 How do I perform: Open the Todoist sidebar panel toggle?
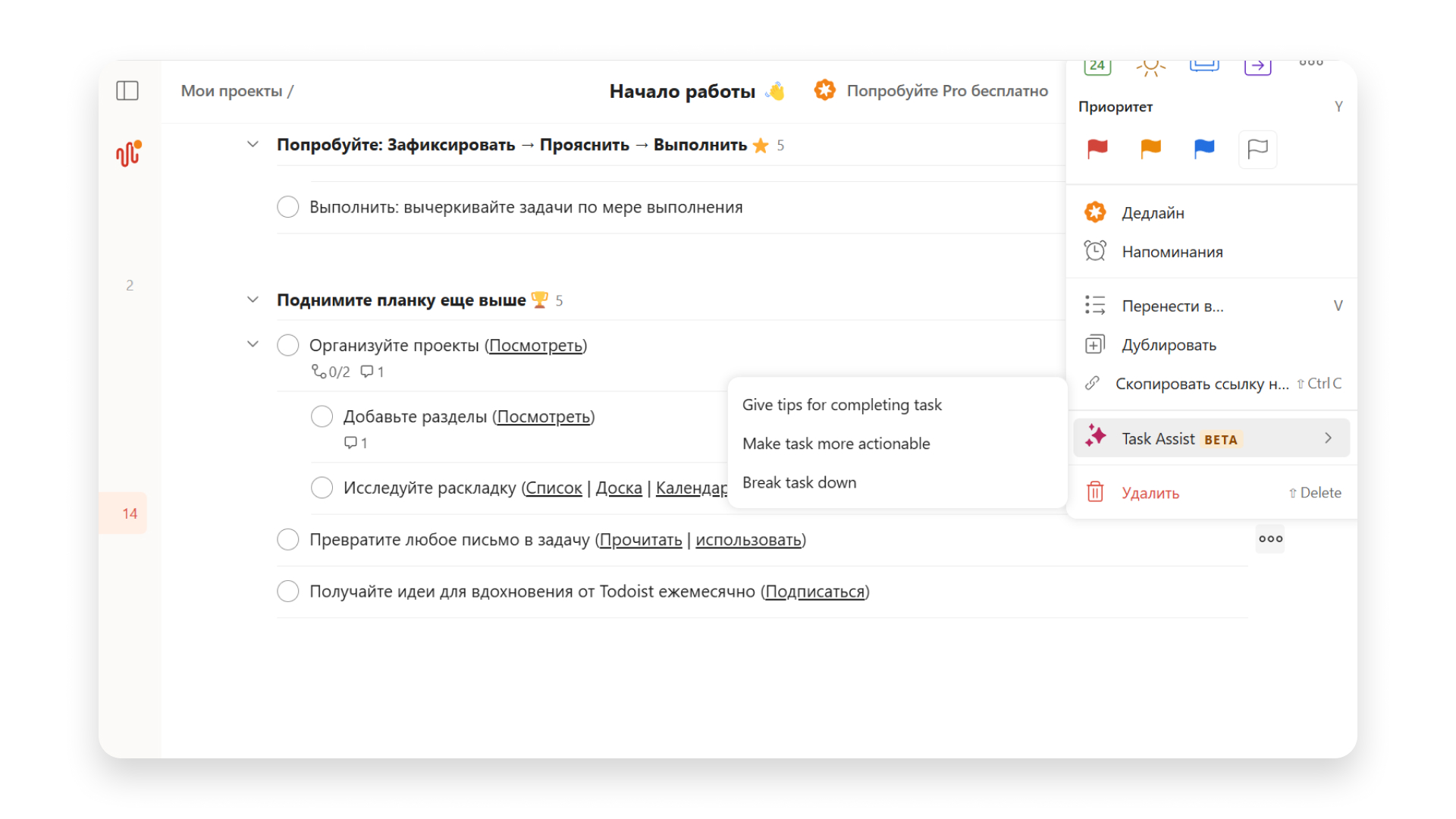(127, 90)
